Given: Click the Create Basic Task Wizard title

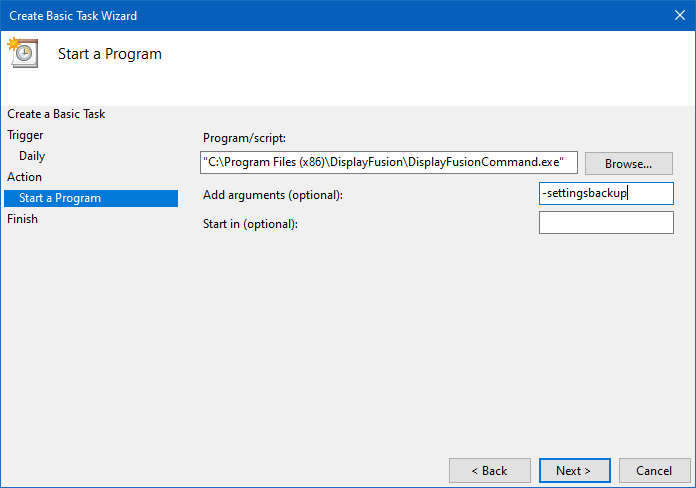Looking at the screenshot, I should pyautogui.click(x=73, y=16).
